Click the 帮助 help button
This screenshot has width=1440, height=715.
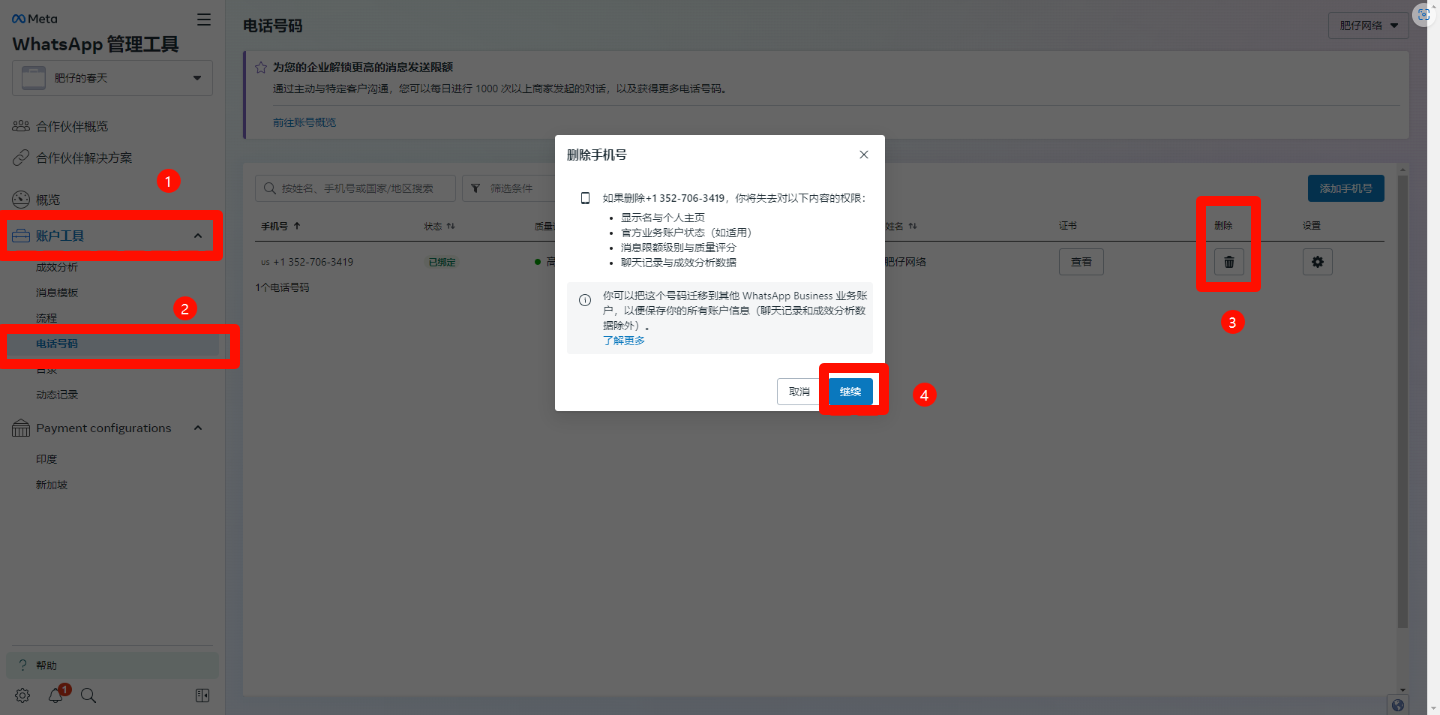pyautogui.click(x=112, y=665)
